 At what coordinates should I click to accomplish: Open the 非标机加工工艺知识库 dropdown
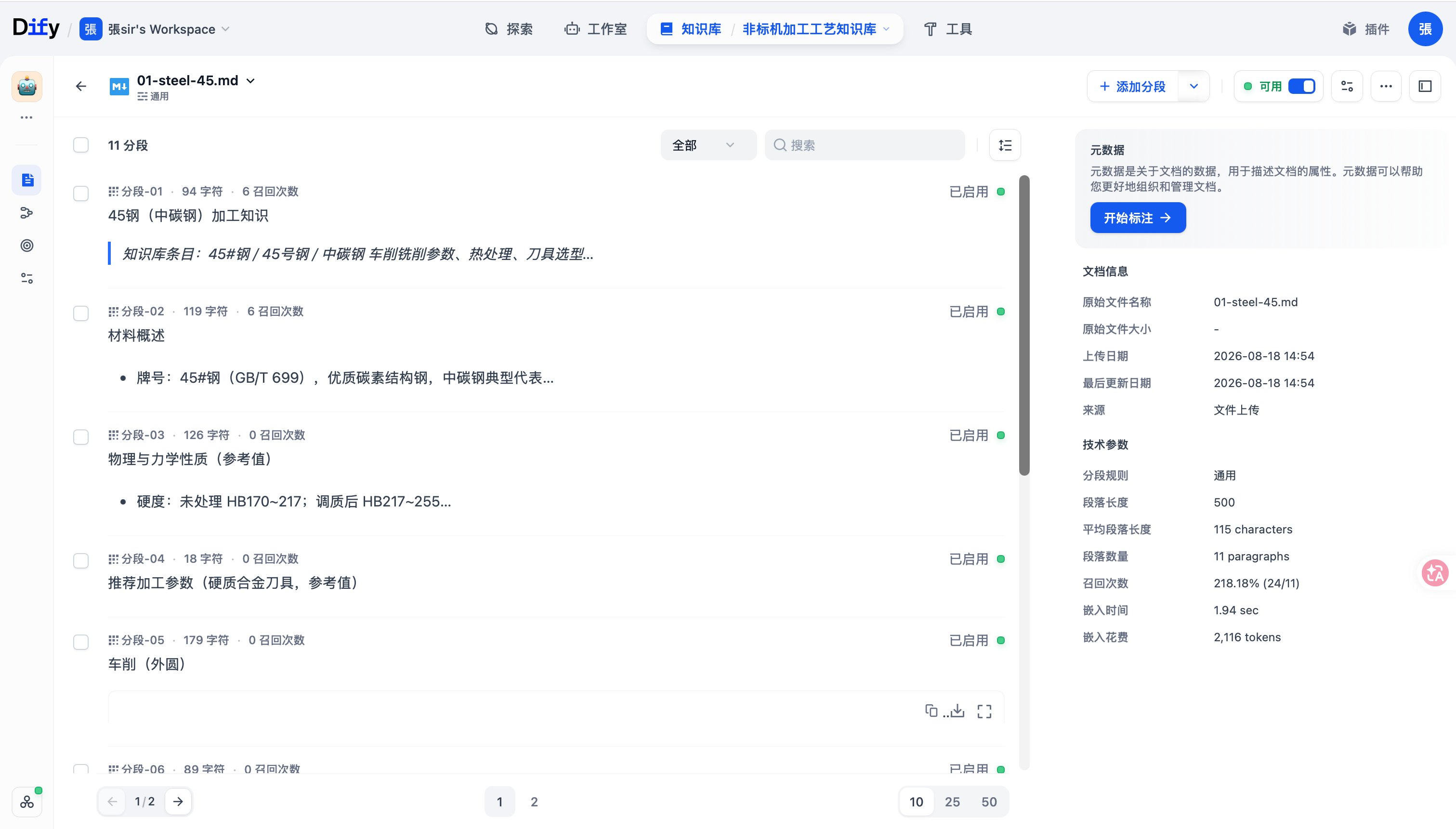point(886,29)
